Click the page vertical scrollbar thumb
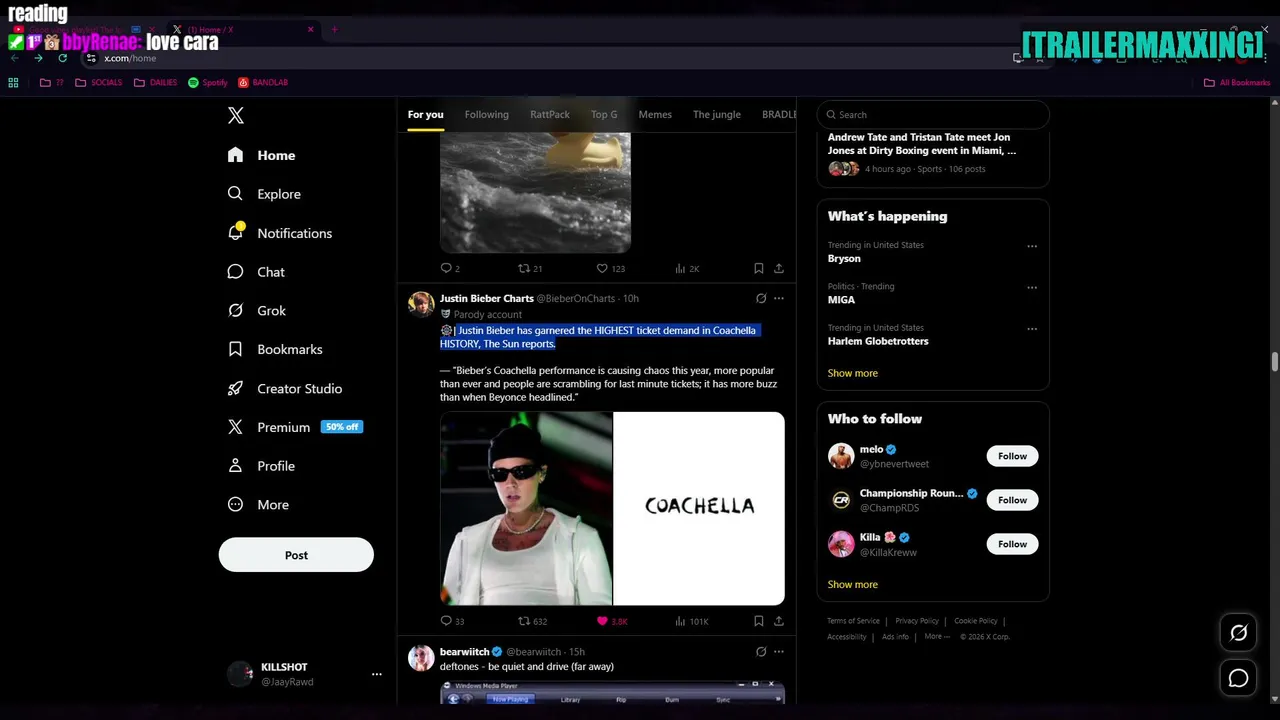The image size is (1280, 720). click(x=1274, y=362)
